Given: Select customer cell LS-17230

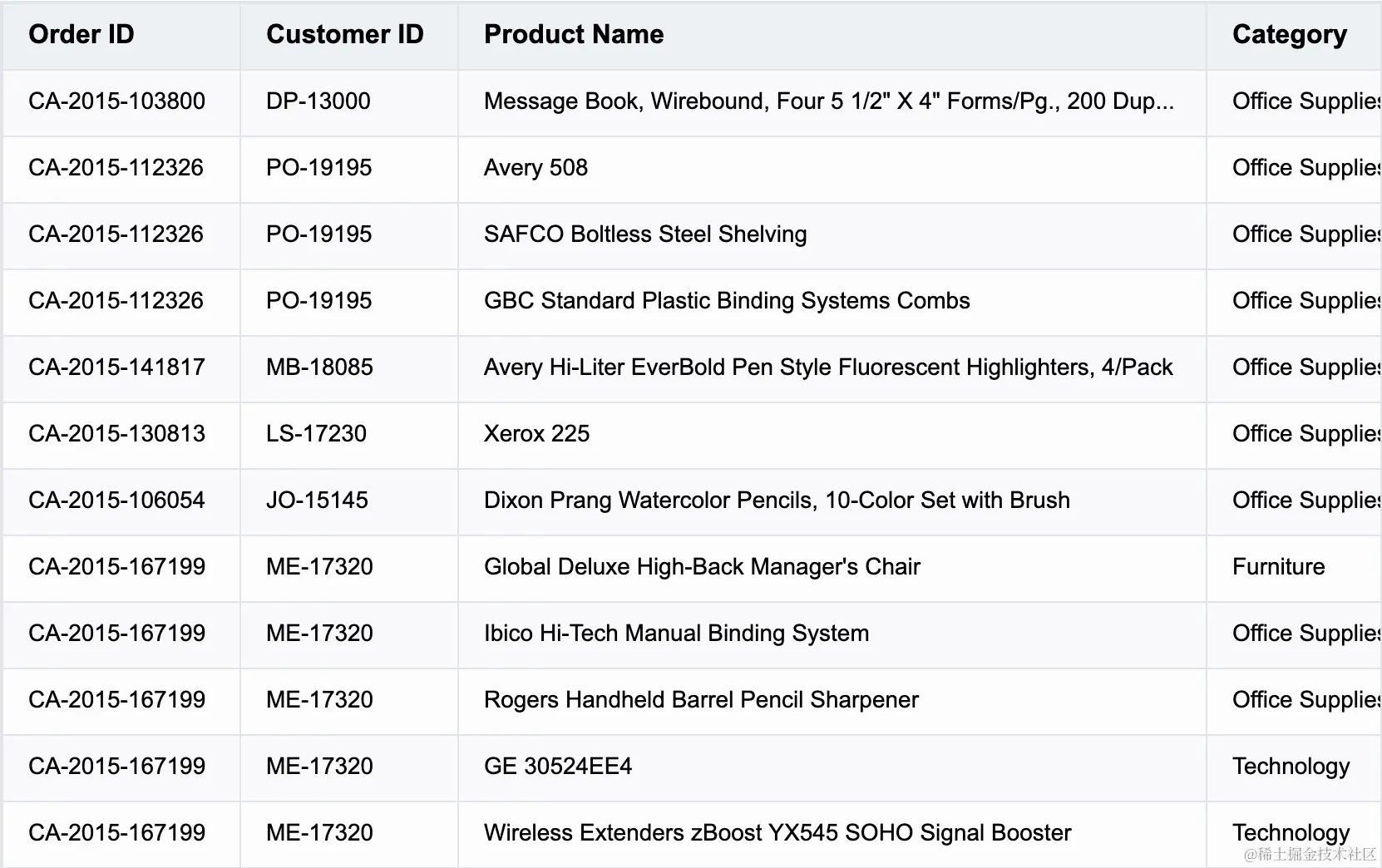Looking at the screenshot, I should pyautogui.click(x=349, y=436).
